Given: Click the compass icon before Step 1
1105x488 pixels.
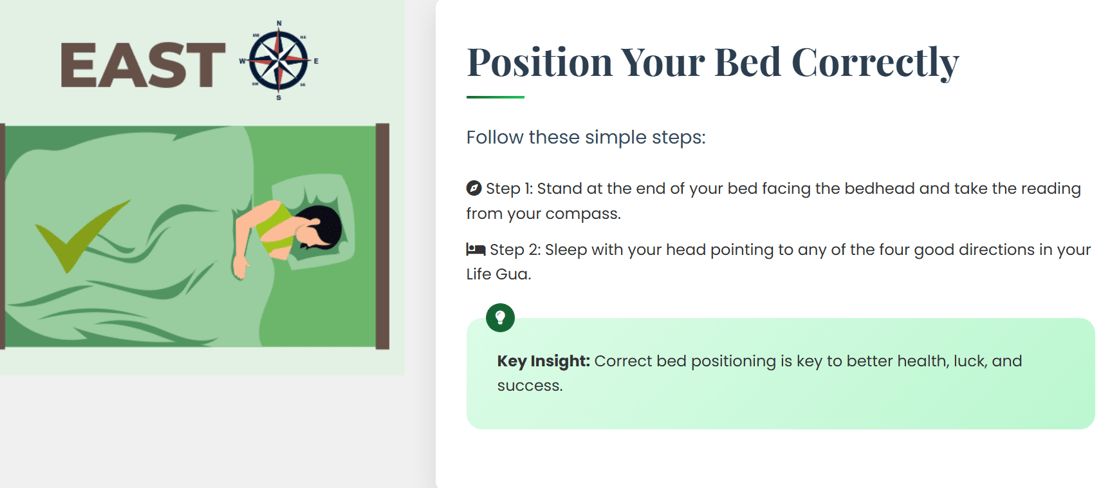Looking at the screenshot, I should [474, 188].
